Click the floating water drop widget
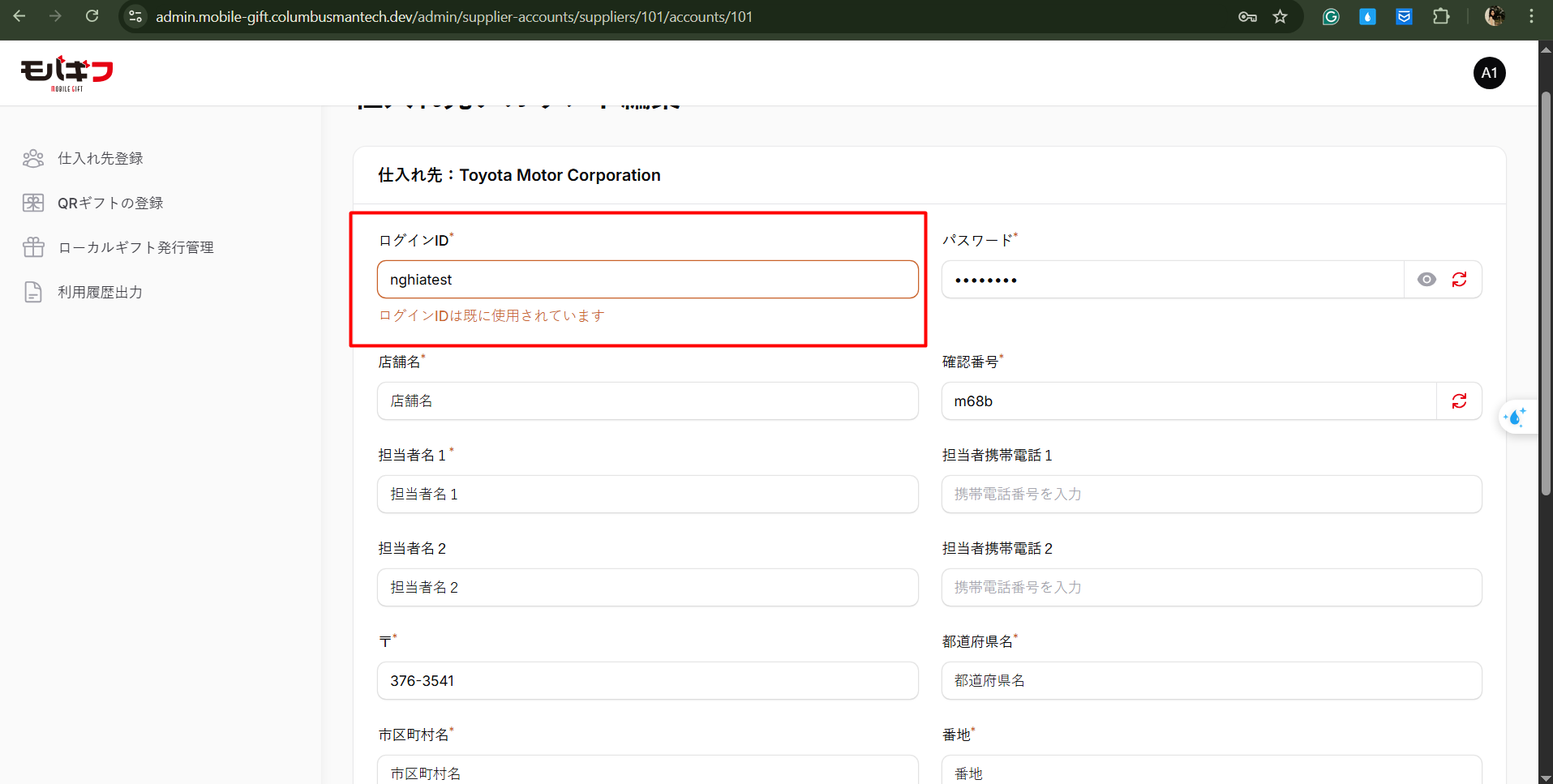Viewport: 1553px width, 784px height. [x=1515, y=418]
